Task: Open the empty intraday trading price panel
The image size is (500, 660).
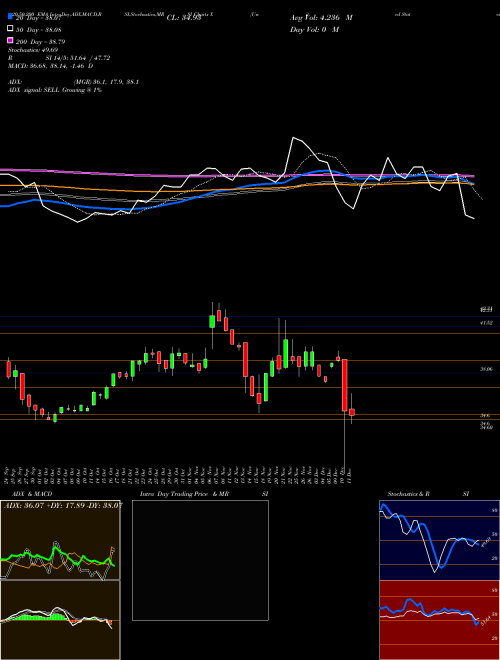Action: pos(200,560)
